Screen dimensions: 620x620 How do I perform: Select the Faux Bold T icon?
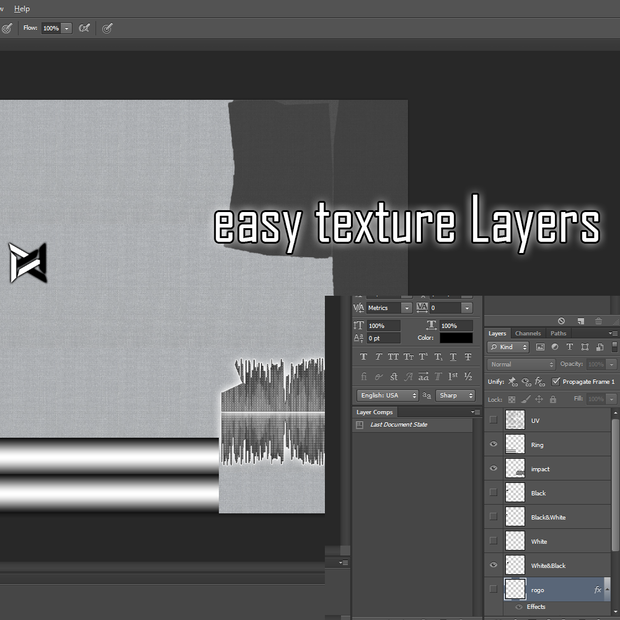pos(363,357)
